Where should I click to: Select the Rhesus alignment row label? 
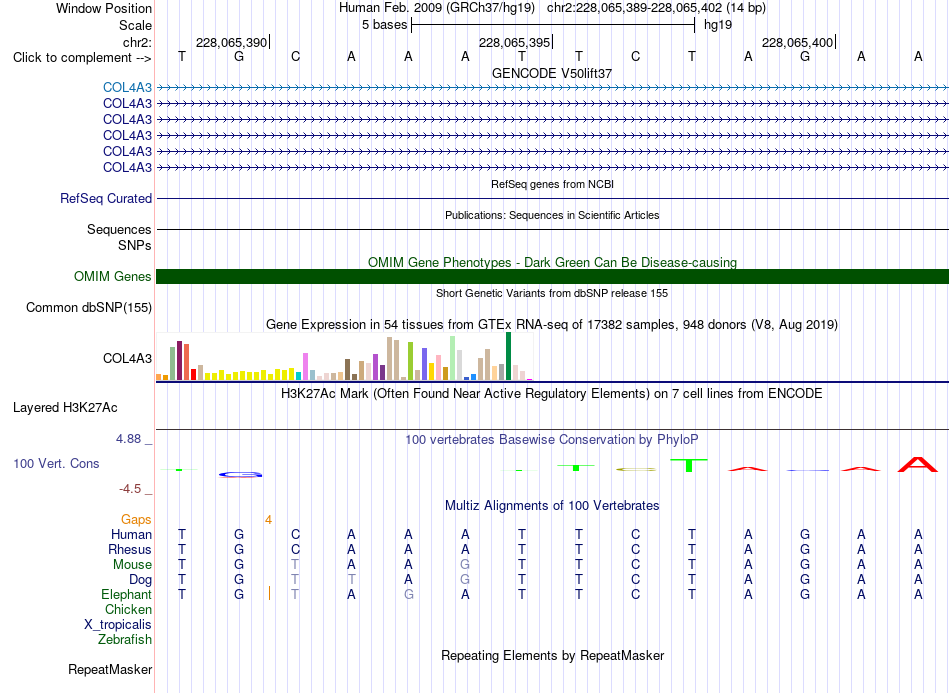[130, 549]
